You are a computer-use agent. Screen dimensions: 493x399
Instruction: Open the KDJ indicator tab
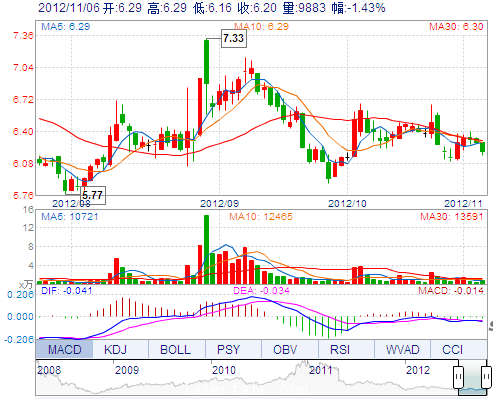(x=116, y=349)
